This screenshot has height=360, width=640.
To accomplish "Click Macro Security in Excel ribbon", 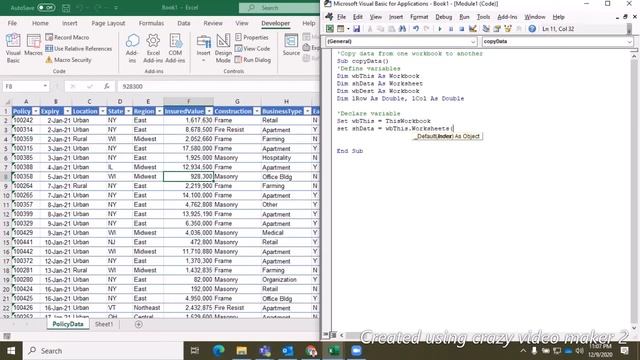I will 68,60.
